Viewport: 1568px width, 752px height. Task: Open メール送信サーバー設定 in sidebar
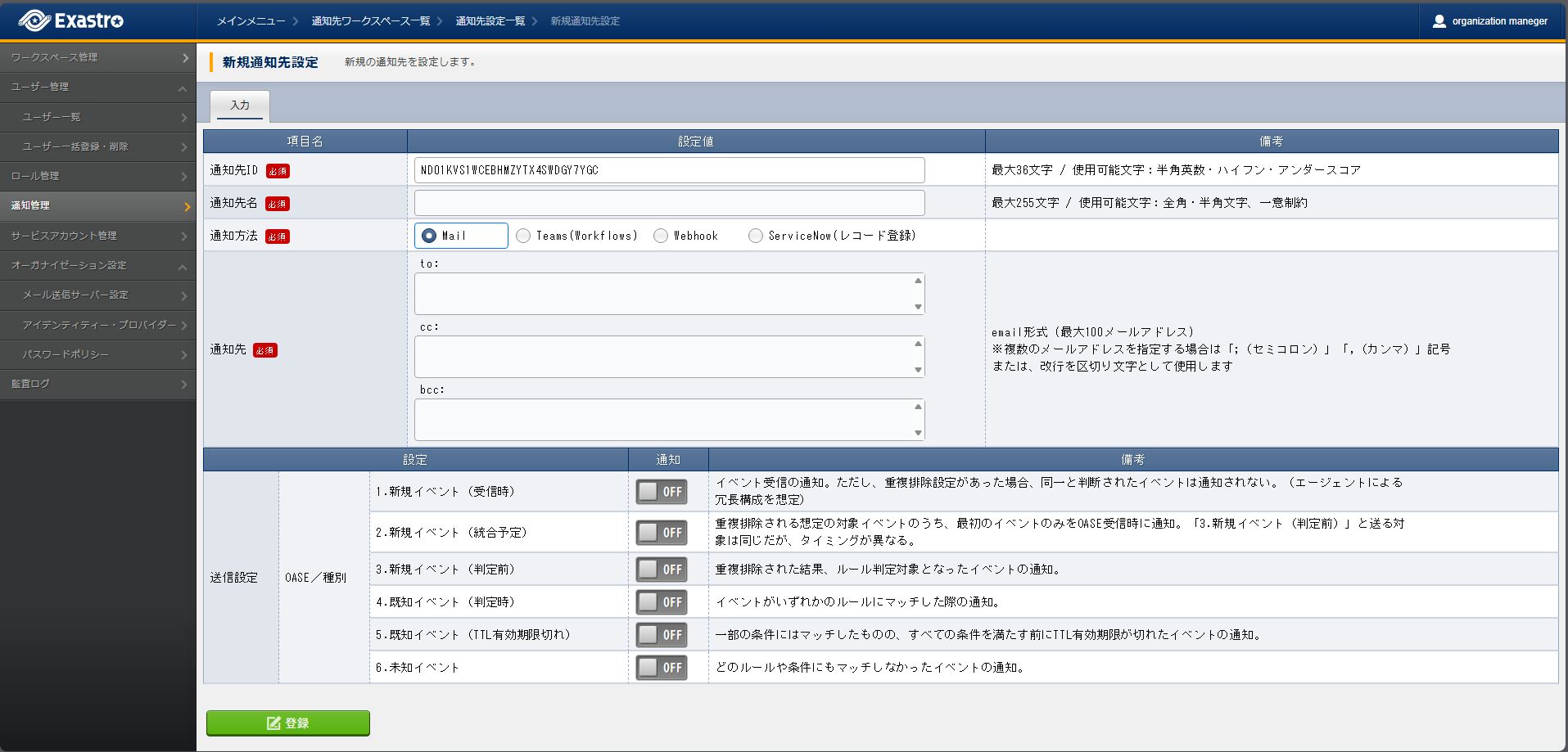point(98,295)
